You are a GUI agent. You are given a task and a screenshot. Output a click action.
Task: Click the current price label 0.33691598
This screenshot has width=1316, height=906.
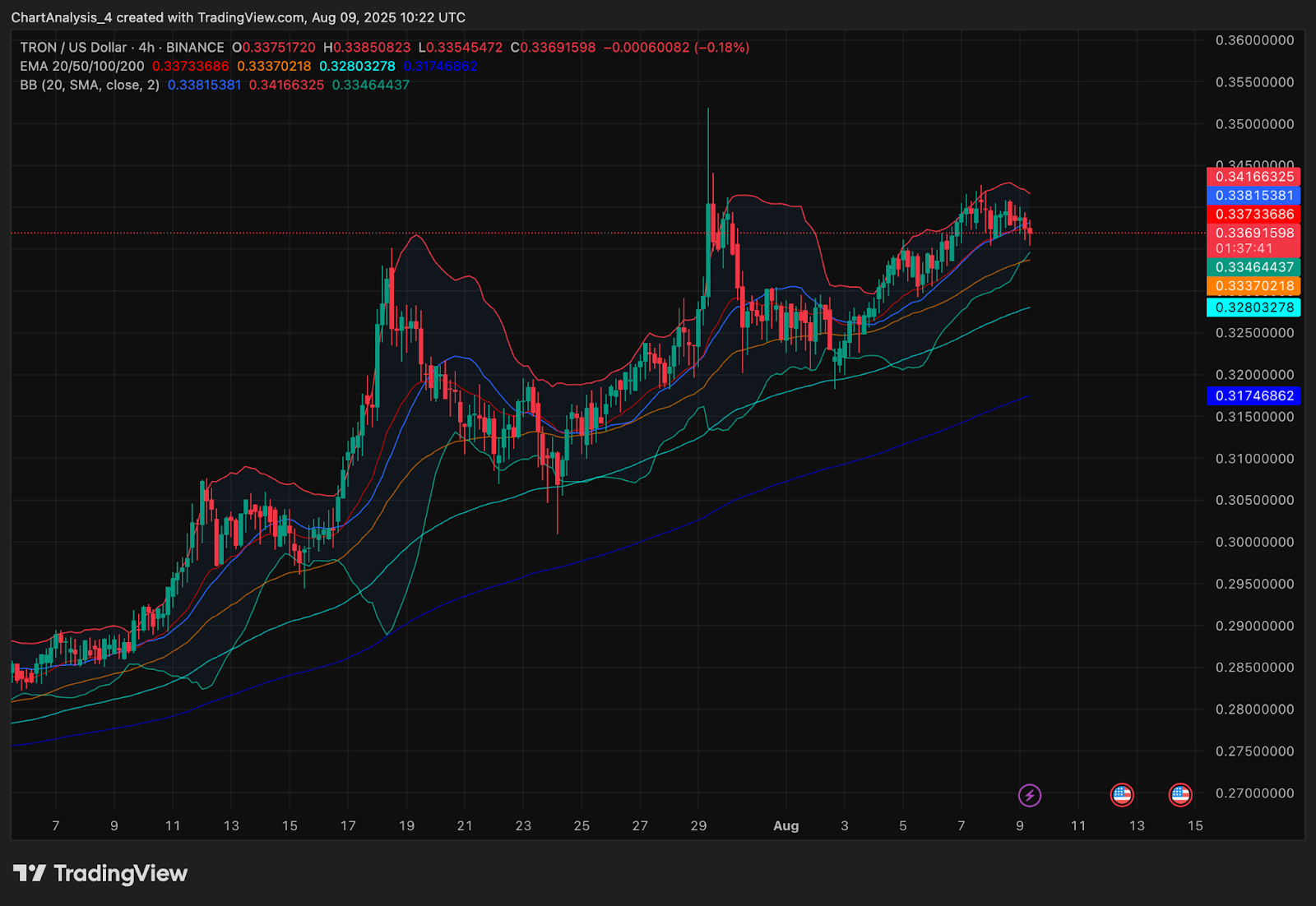point(1253,233)
